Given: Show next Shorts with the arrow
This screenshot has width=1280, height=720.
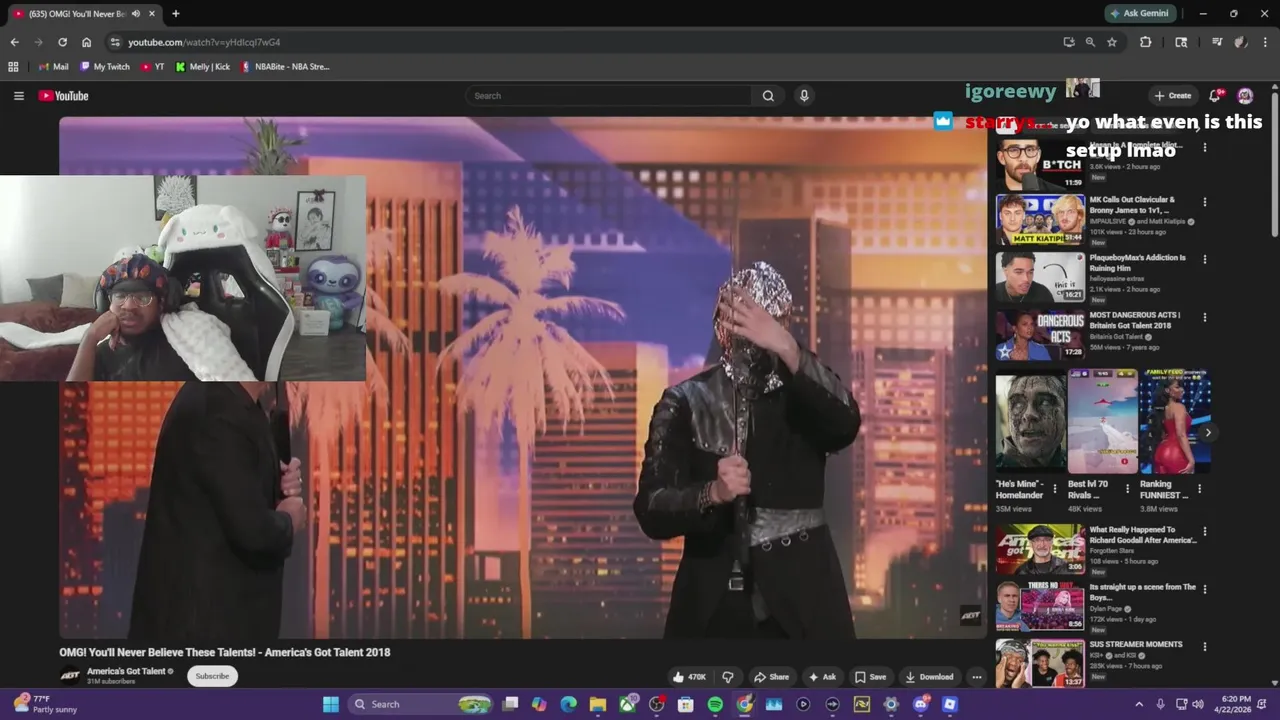Looking at the screenshot, I should 1208,433.
